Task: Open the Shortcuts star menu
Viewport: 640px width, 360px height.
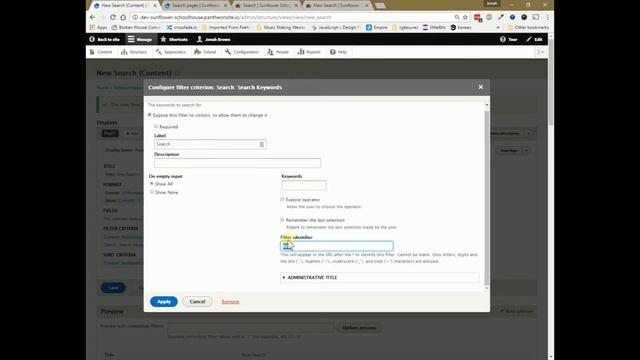Action: click(x=174, y=39)
